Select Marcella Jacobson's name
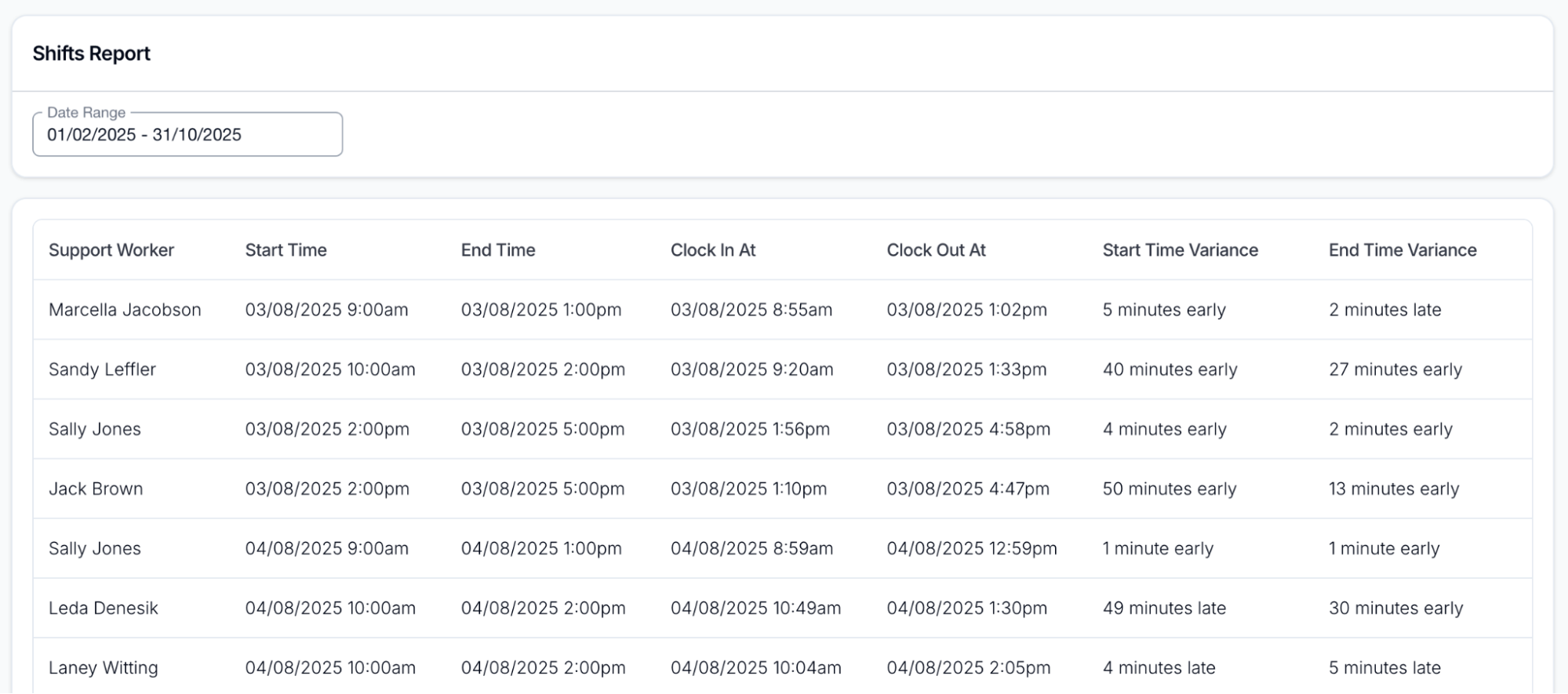 125,310
